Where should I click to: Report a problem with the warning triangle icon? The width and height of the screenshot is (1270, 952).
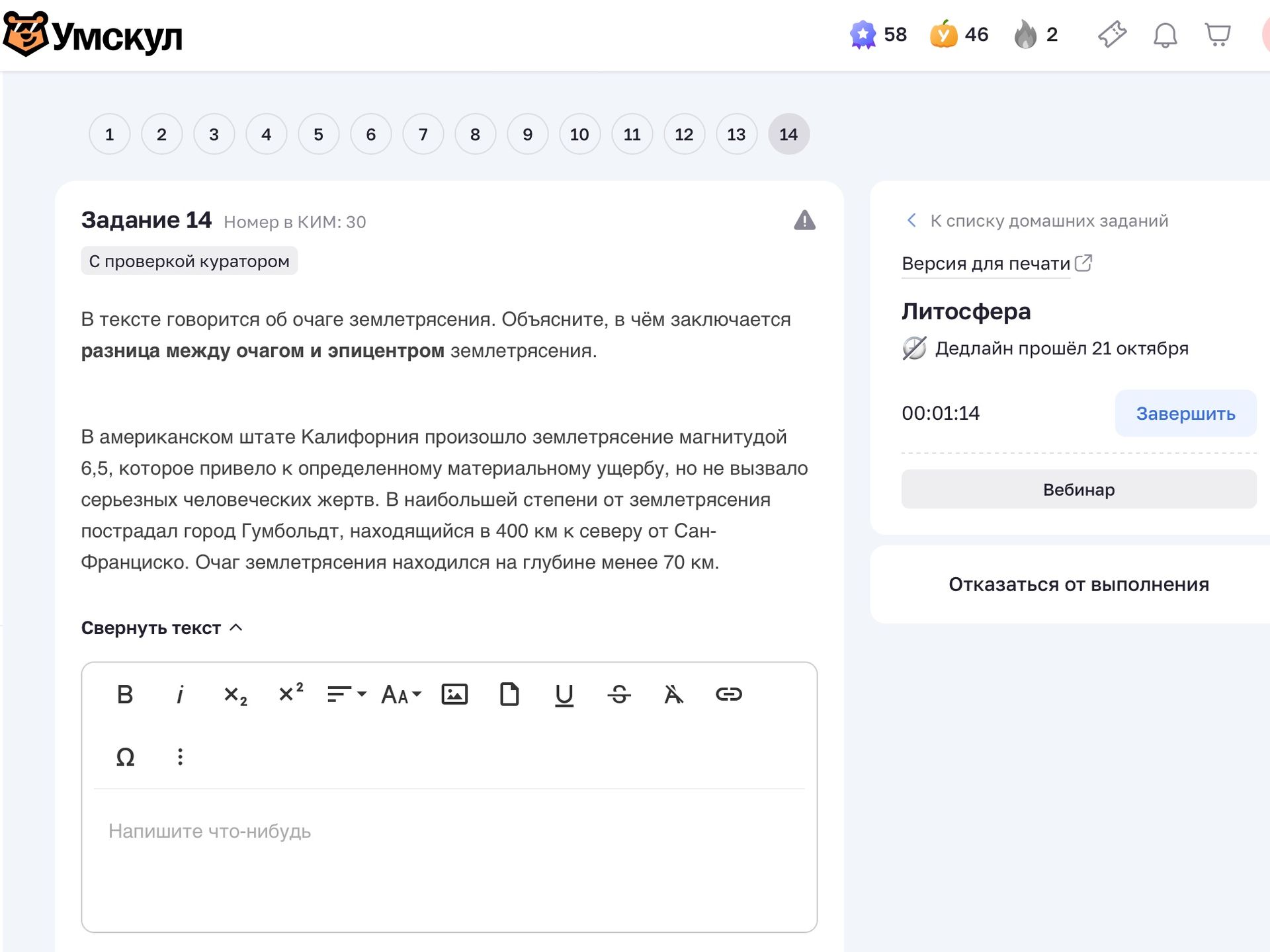point(804,220)
